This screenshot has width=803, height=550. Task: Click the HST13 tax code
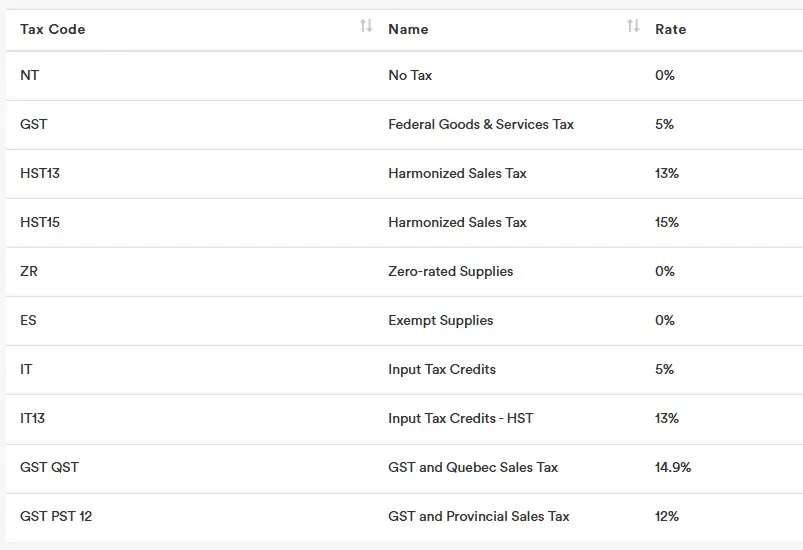tap(40, 173)
